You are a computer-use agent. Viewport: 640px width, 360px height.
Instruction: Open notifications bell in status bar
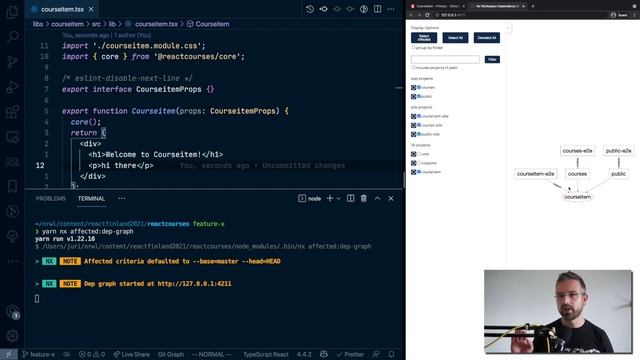pos(391,354)
